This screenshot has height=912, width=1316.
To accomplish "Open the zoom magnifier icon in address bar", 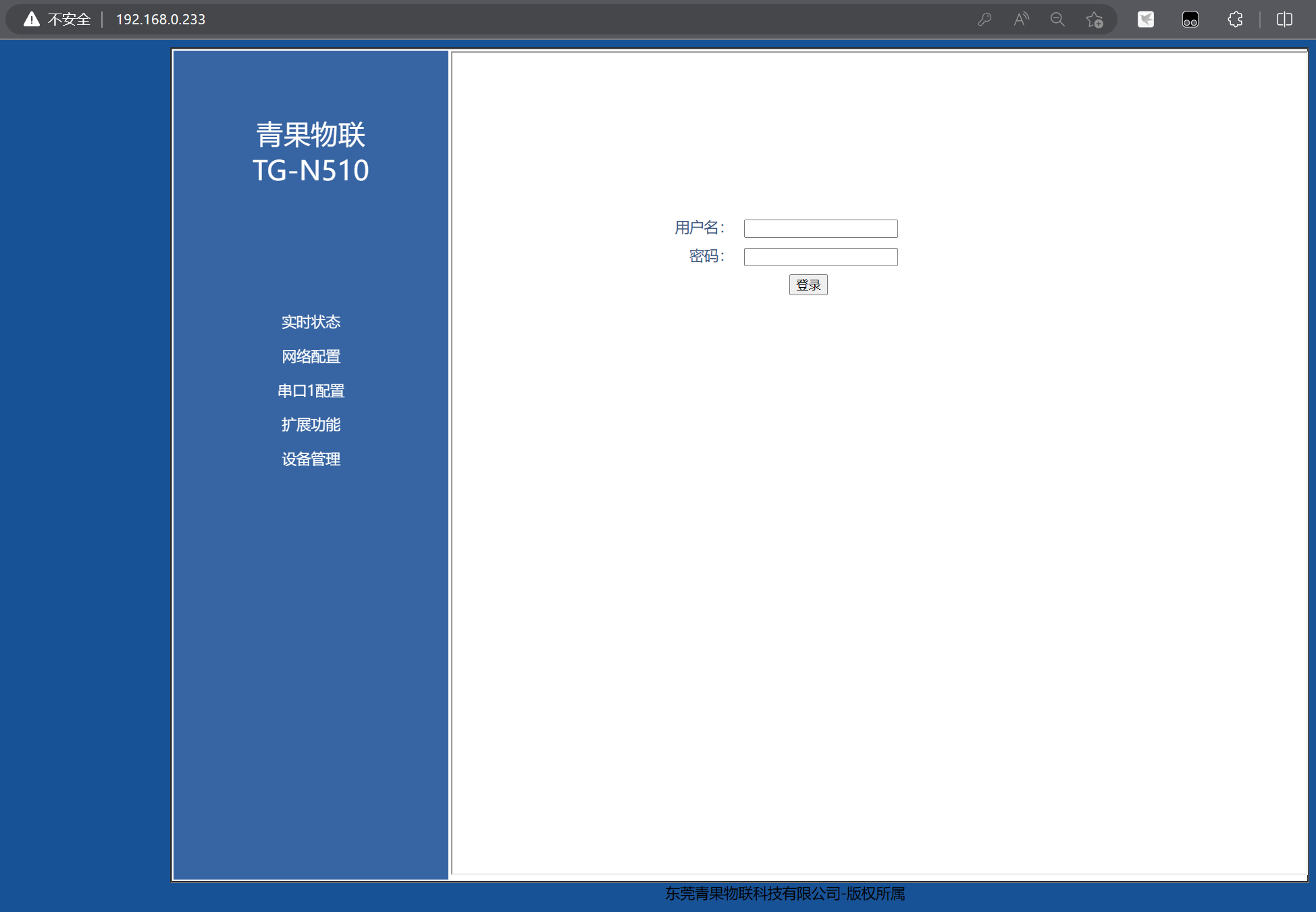I will (x=1057, y=19).
